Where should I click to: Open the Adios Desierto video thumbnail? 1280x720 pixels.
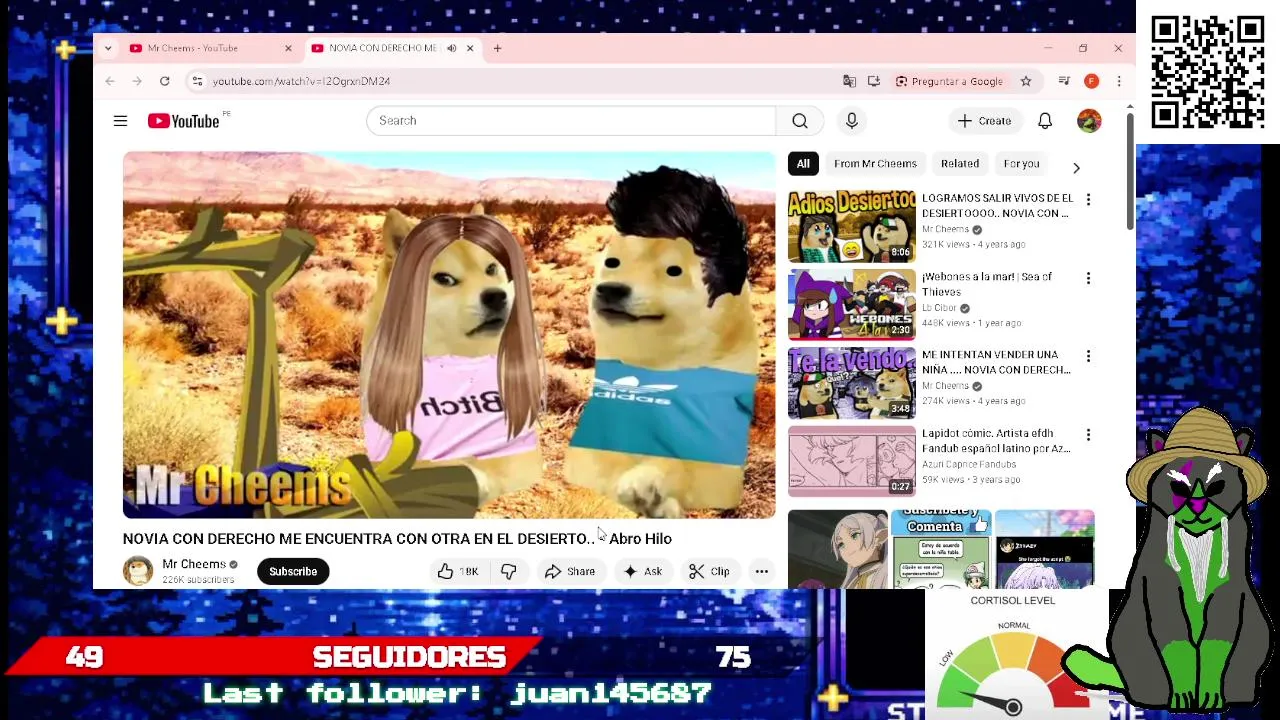coord(851,227)
